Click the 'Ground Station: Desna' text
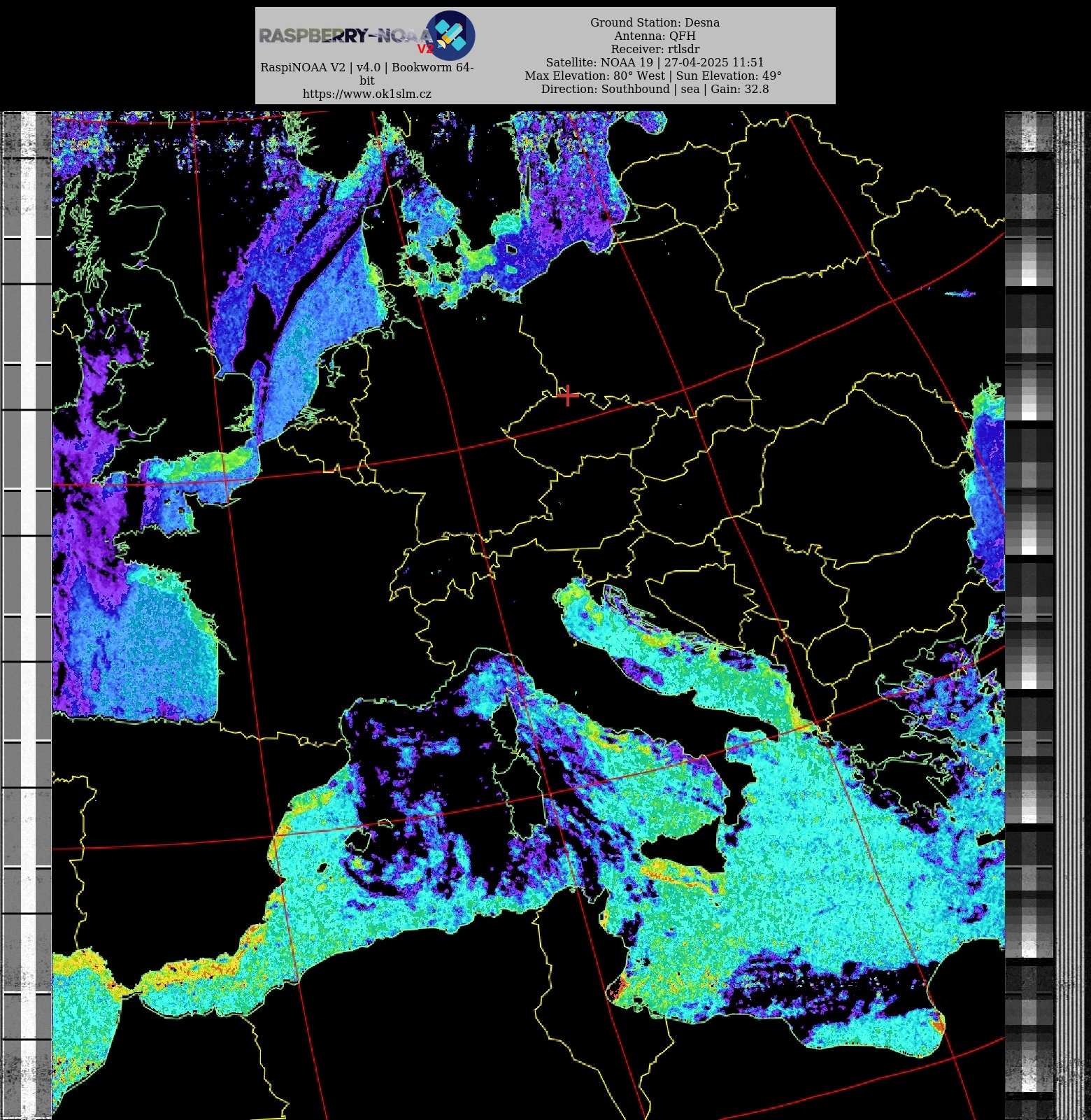The image size is (1091, 1120). (x=655, y=22)
